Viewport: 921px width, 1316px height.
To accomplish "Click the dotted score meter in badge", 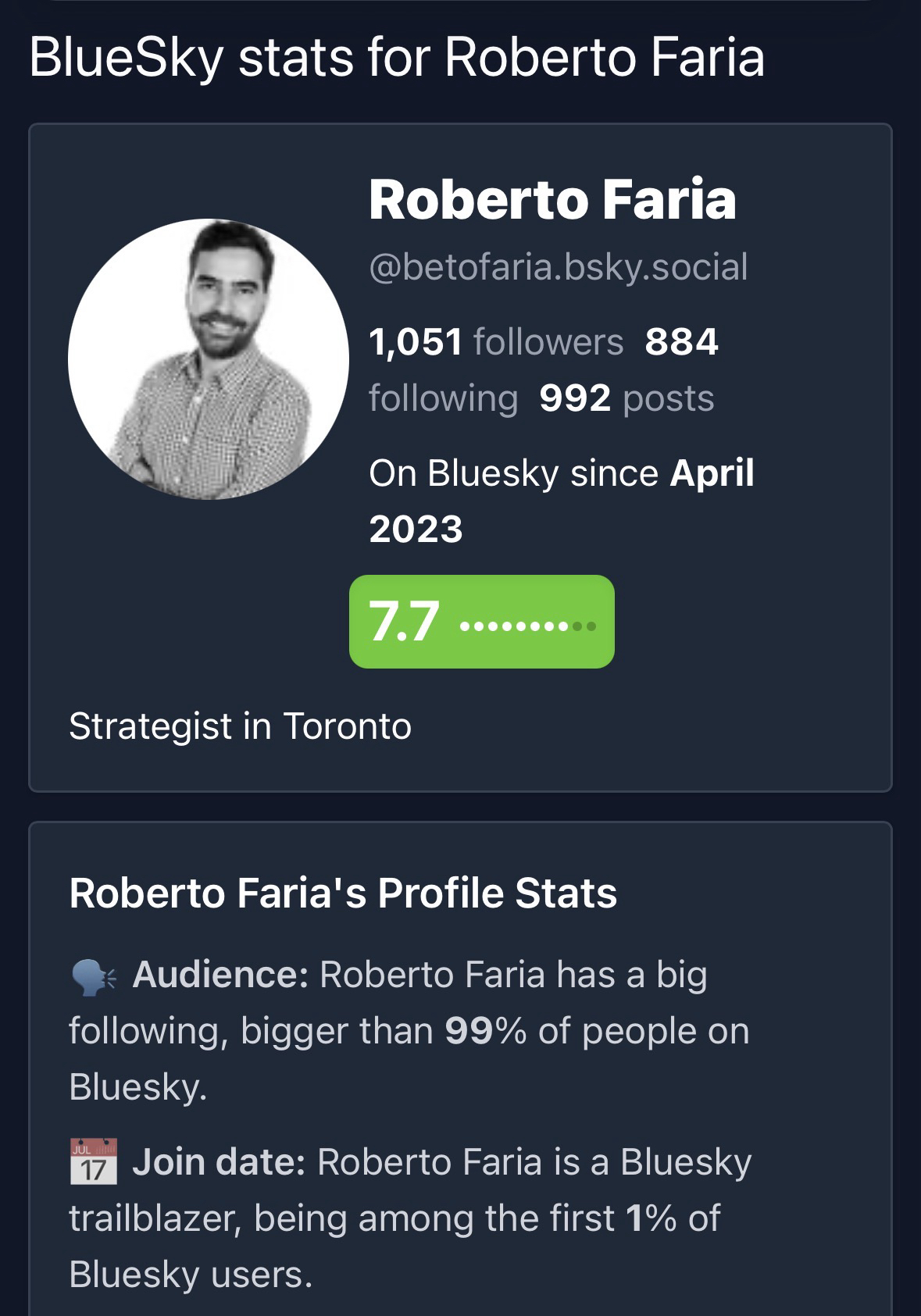I will (529, 626).
